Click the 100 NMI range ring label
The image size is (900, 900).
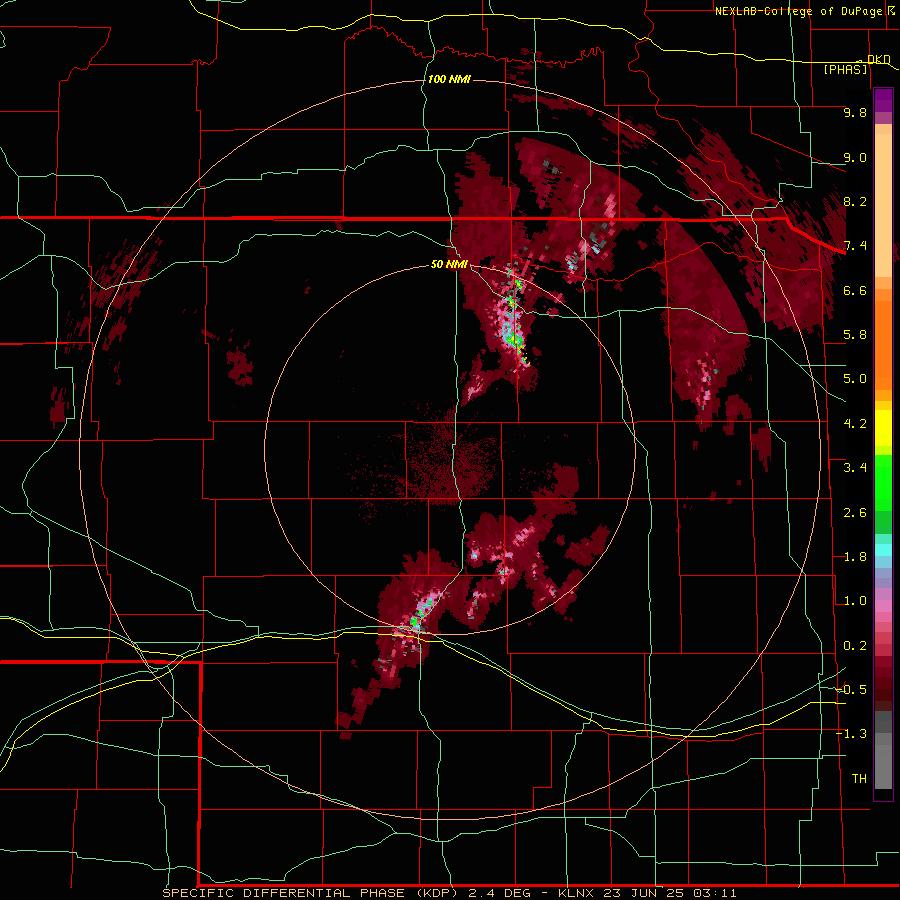[x=449, y=79]
